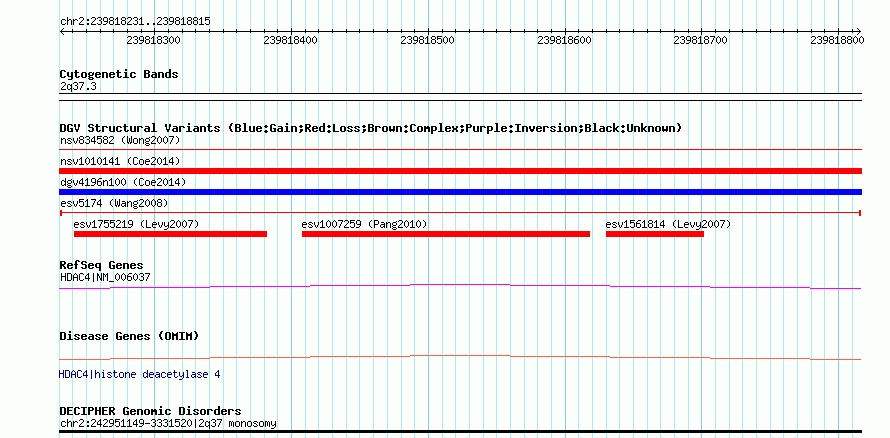
Task: Click the left arrow of the ruler
Action: point(63,32)
